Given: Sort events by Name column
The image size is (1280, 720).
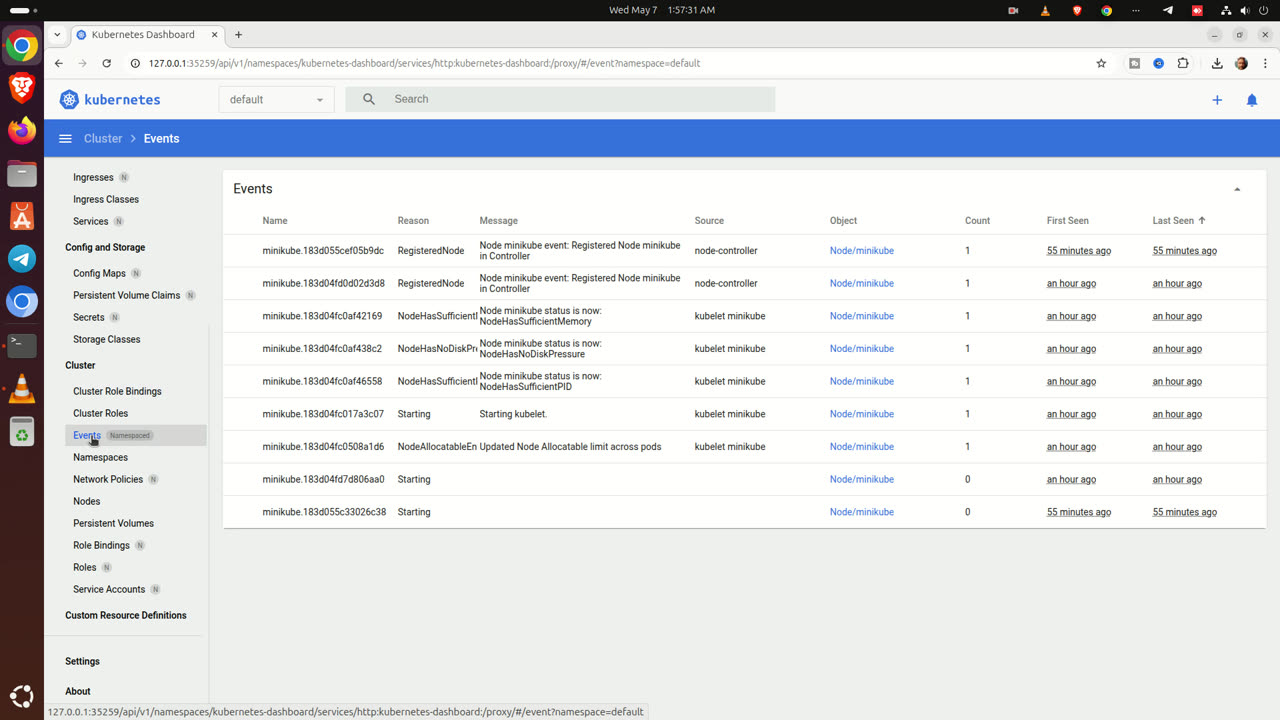Looking at the screenshot, I should click(x=275, y=221).
